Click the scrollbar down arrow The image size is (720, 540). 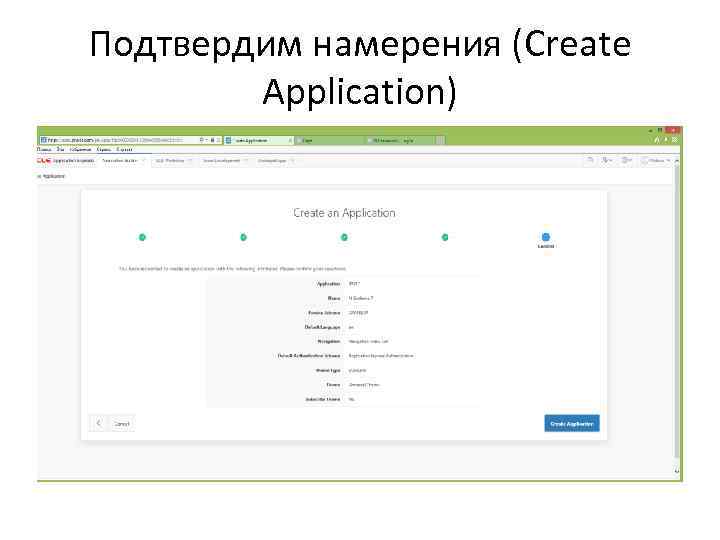676,471
